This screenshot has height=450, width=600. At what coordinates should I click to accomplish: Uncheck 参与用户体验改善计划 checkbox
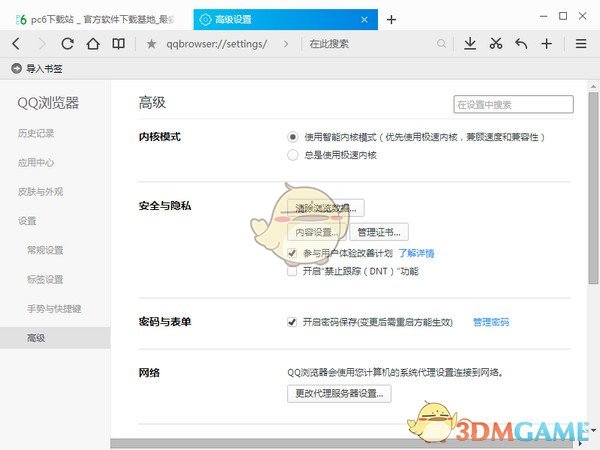[292, 253]
